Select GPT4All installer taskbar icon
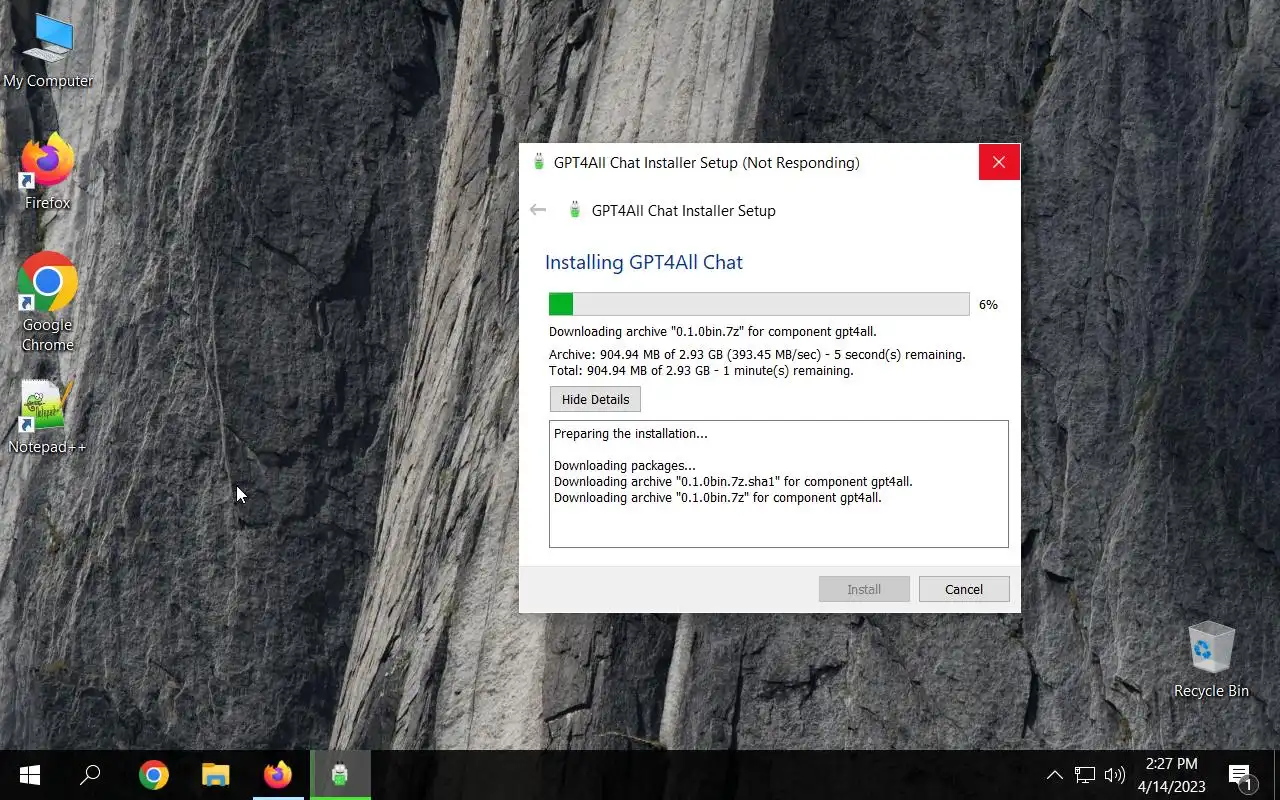This screenshot has width=1280, height=800. (340, 775)
